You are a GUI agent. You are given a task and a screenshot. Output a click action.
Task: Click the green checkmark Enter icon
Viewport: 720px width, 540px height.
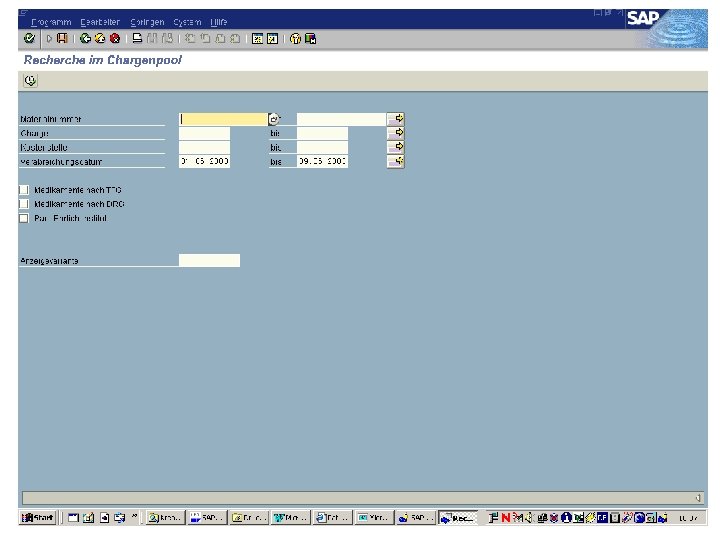[29, 38]
